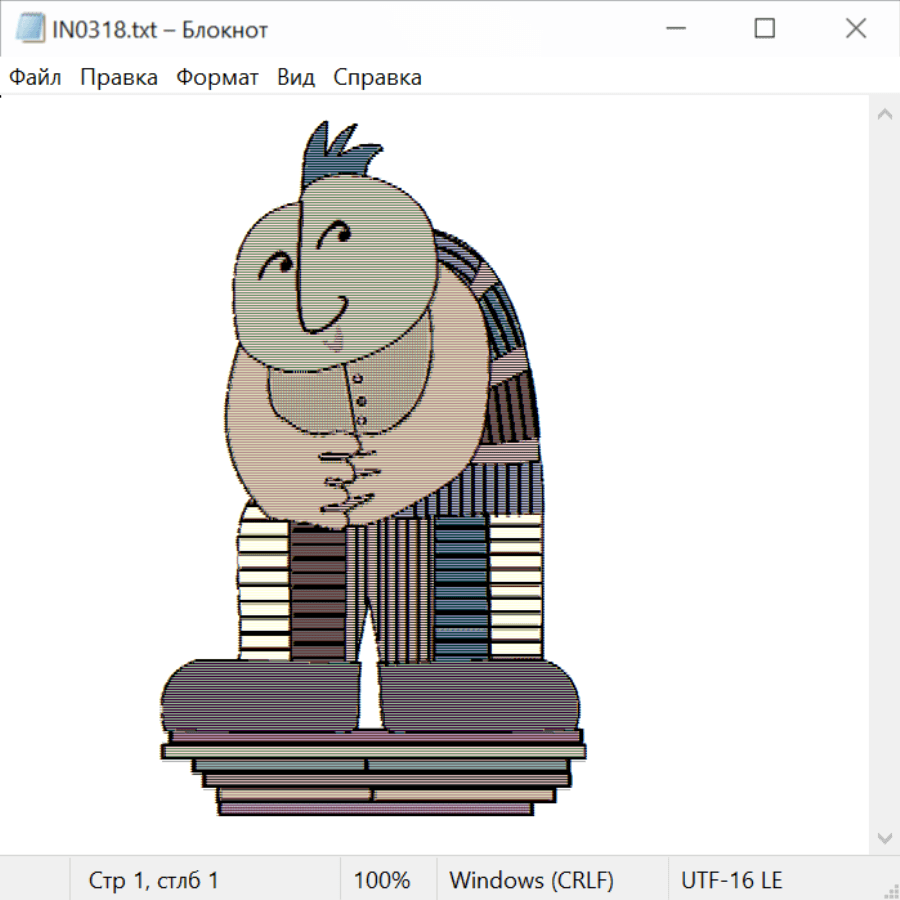Click the Windows (CRLF) line ending field

click(531, 880)
